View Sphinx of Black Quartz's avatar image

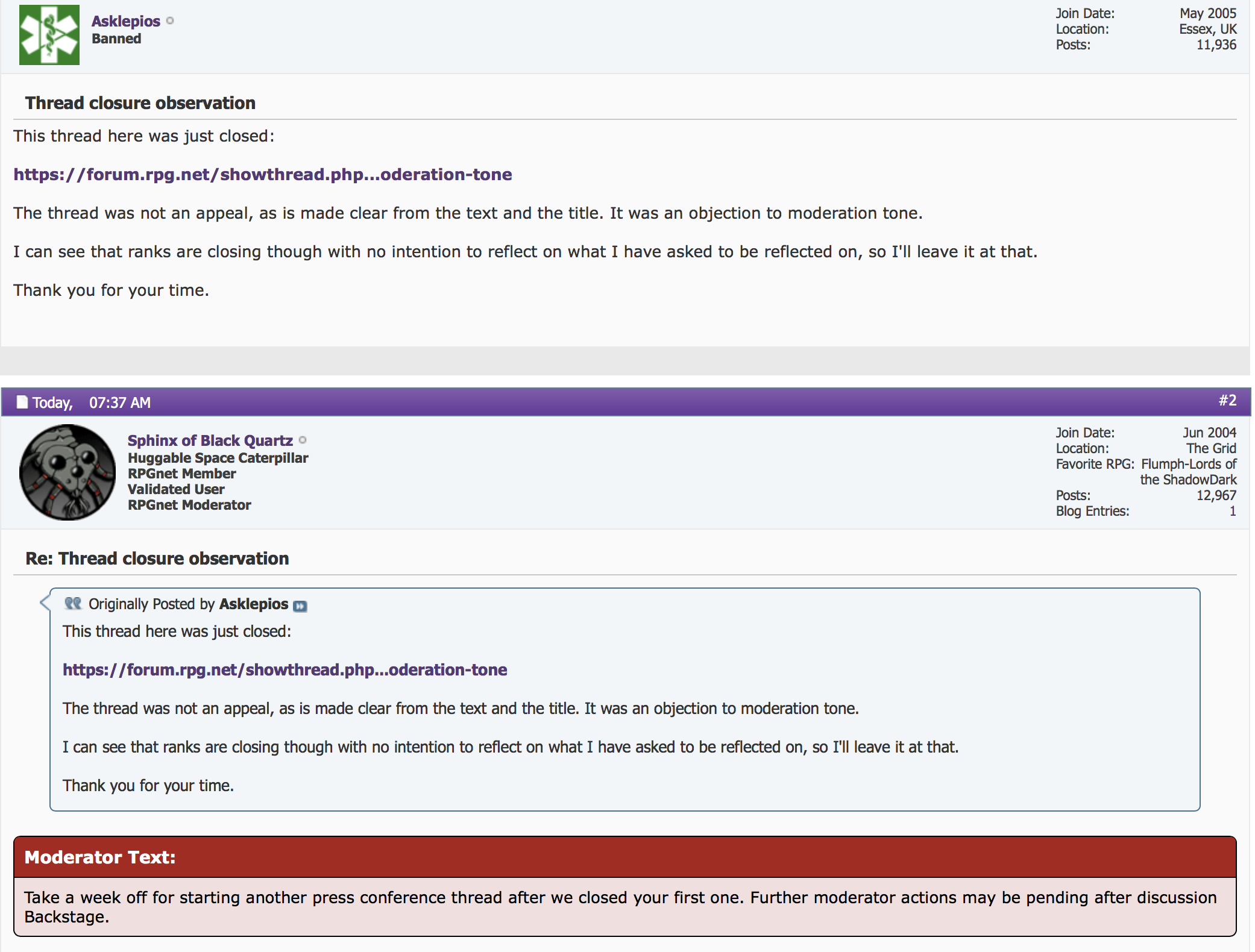[x=68, y=472]
